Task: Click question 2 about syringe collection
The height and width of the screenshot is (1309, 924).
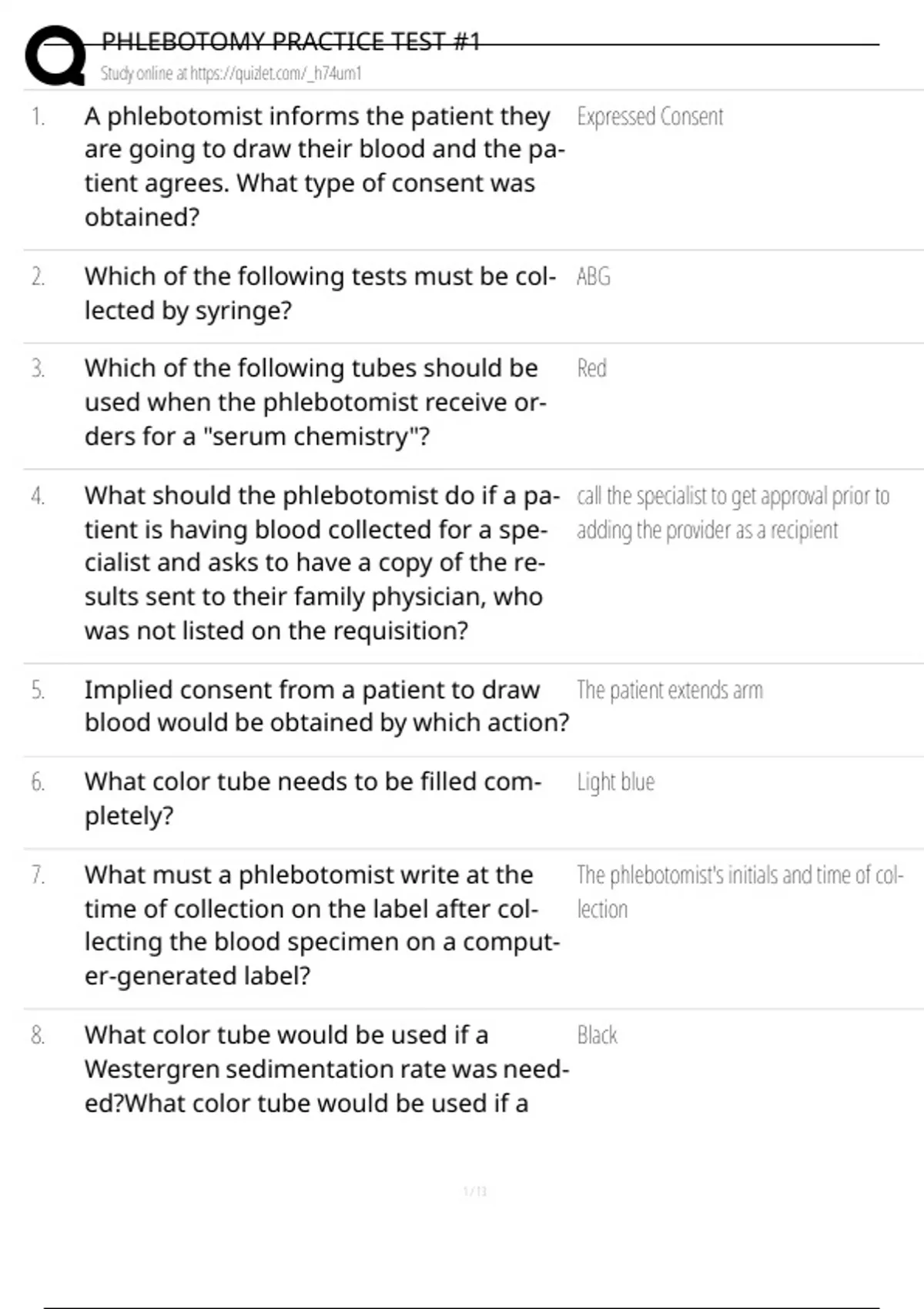Action: pyautogui.click(x=320, y=293)
